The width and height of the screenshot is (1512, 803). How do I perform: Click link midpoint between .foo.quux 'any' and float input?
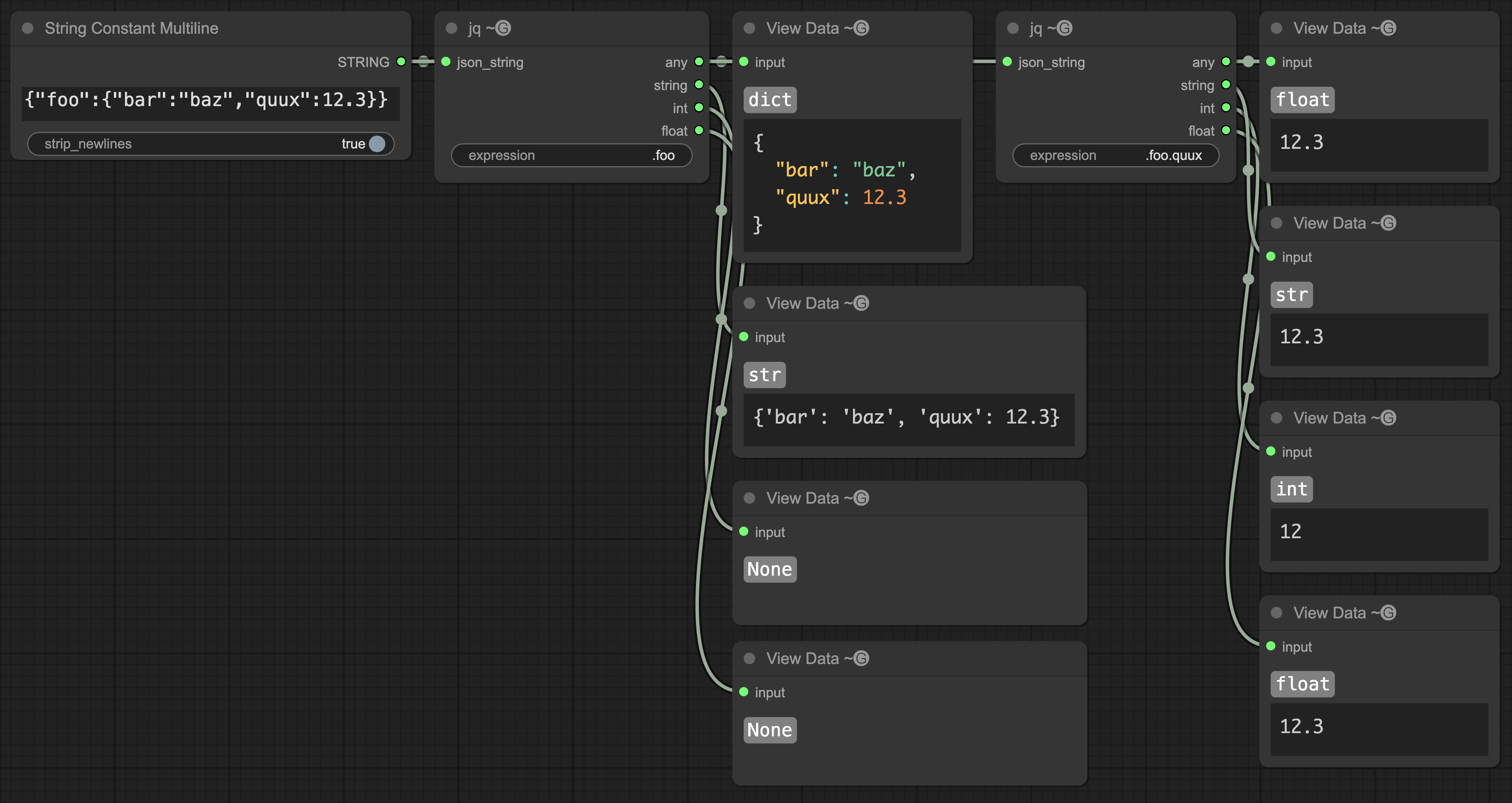(1248, 62)
